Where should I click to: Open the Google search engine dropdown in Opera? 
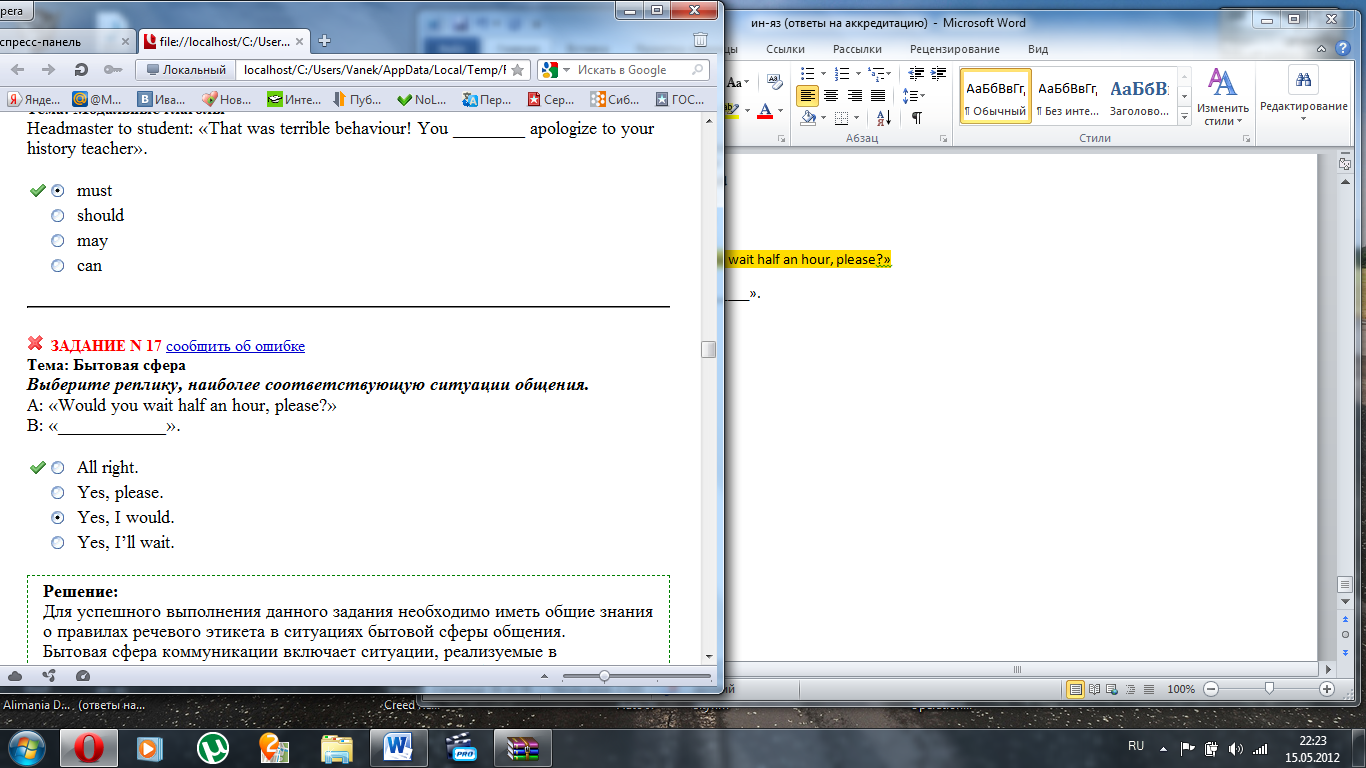click(566, 70)
